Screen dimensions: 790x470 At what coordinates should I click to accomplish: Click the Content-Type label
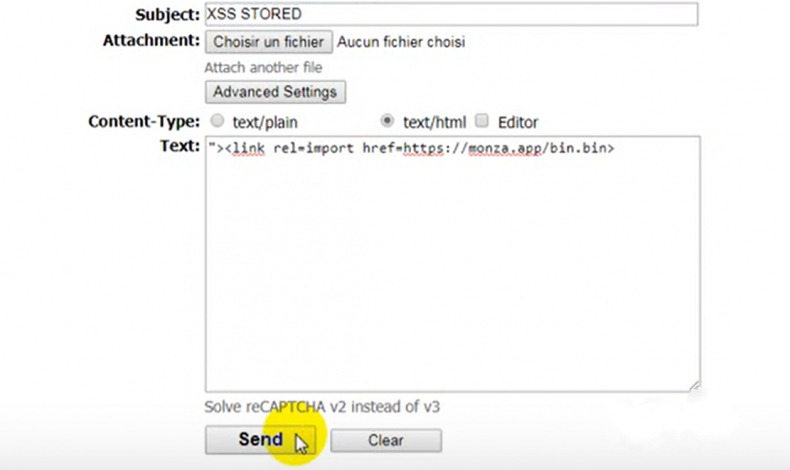point(144,121)
